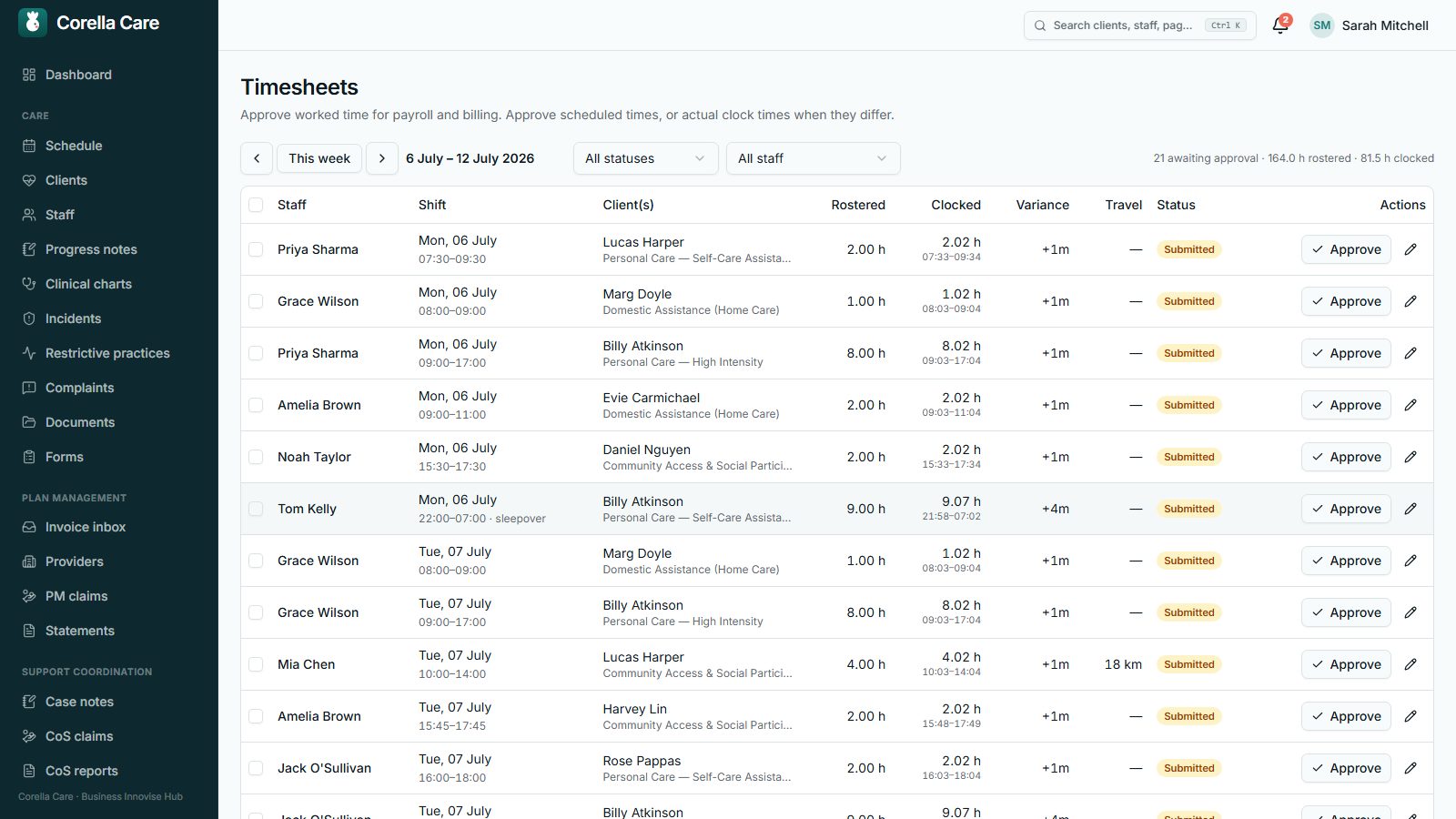Open Forms in sidebar
1456x819 pixels.
coord(109,457)
